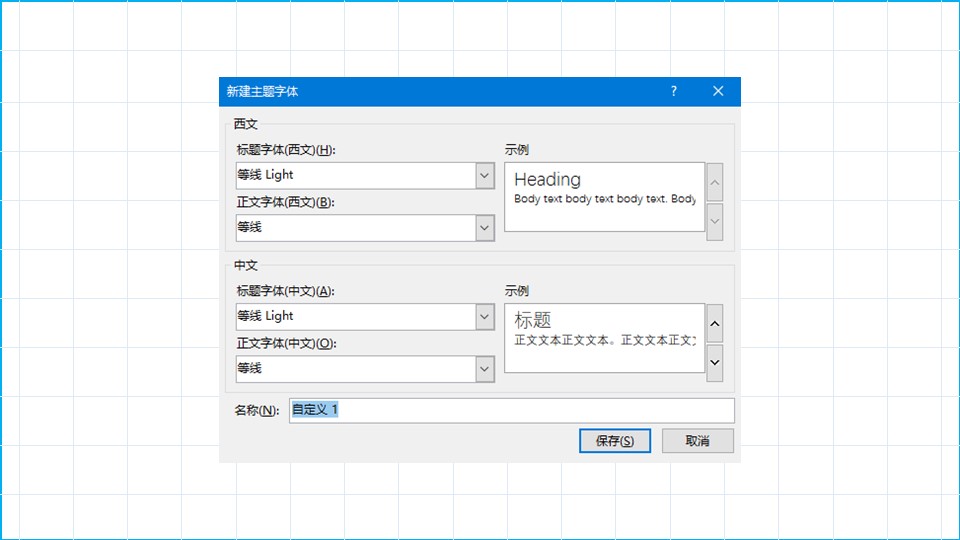Image resolution: width=960 pixels, height=540 pixels.
Task: Click the 标题 sample text in Chinese preview
Action: [533, 320]
